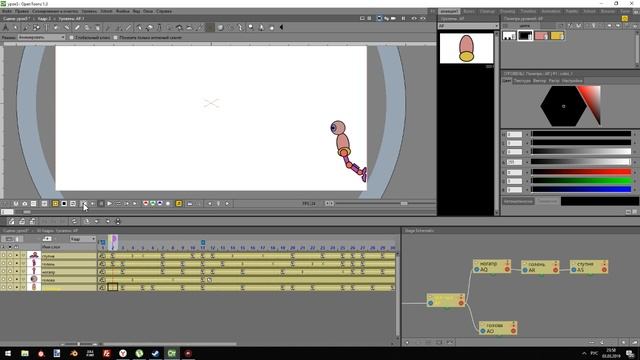The width and height of the screenshot is (640, 360).
Task: Open the Кадр dropdown in timeline header
Action: pos(83,239)
